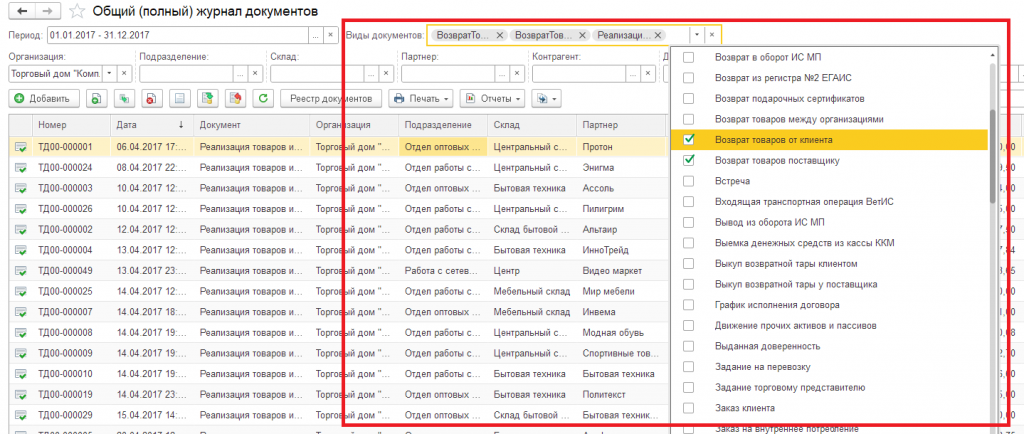Image resolution: width=1024 pixels, height=434 pixels.
Task: Click status icon of row ТД00-000024
Action: (x=21, y=168)
